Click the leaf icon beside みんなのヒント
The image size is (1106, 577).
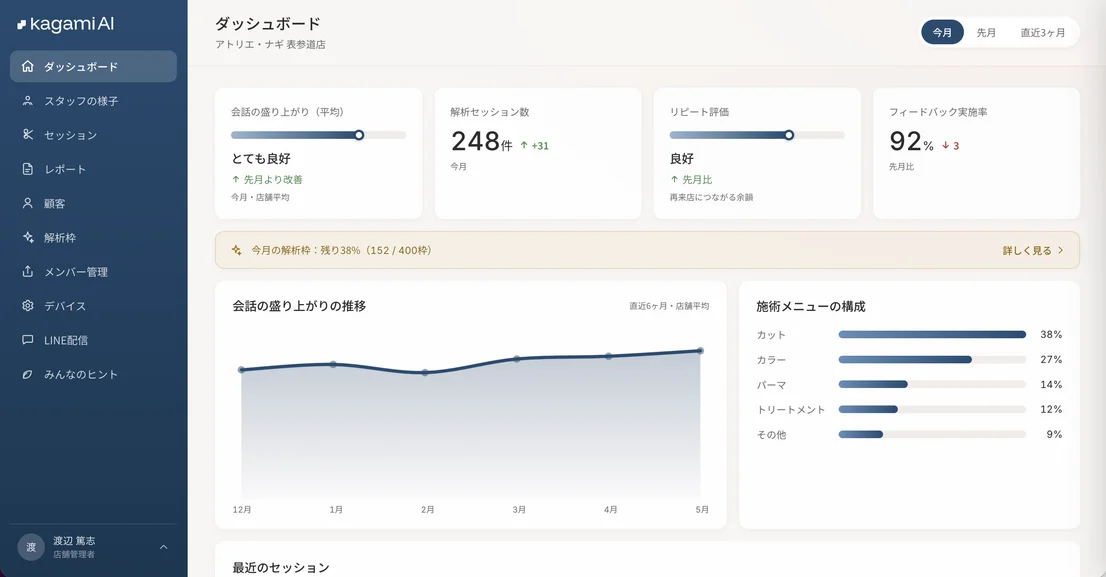tap(28, 375)
